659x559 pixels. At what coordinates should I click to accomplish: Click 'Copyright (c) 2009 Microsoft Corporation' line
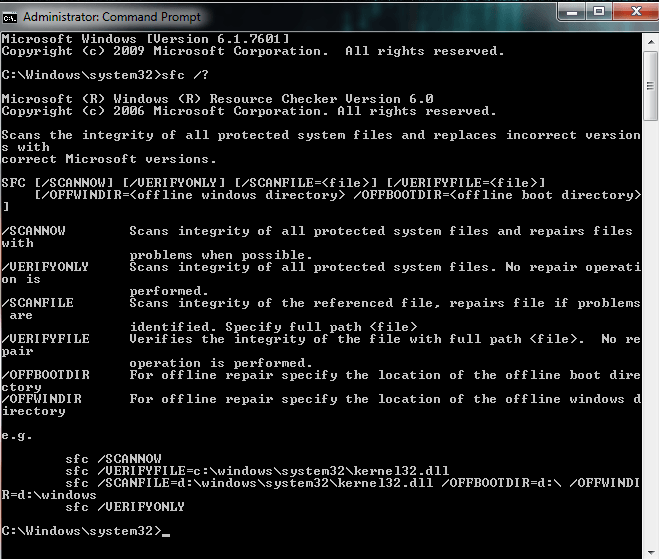tap(253, 51)
